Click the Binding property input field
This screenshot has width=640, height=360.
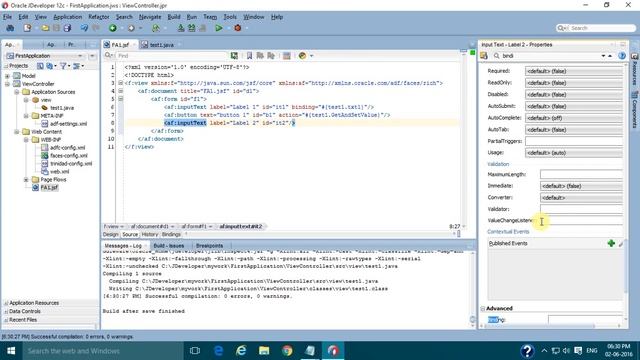pyautogui.click(x=585, y=320)
